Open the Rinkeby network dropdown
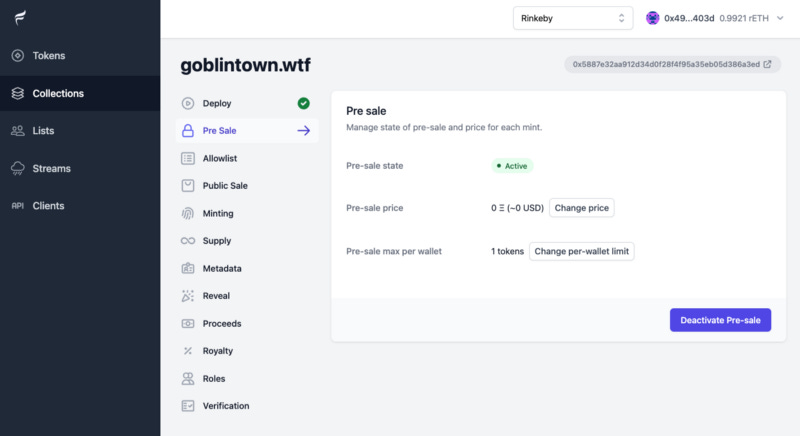The width and height of the screenshot is (800, 436). (x=573, y=18)
